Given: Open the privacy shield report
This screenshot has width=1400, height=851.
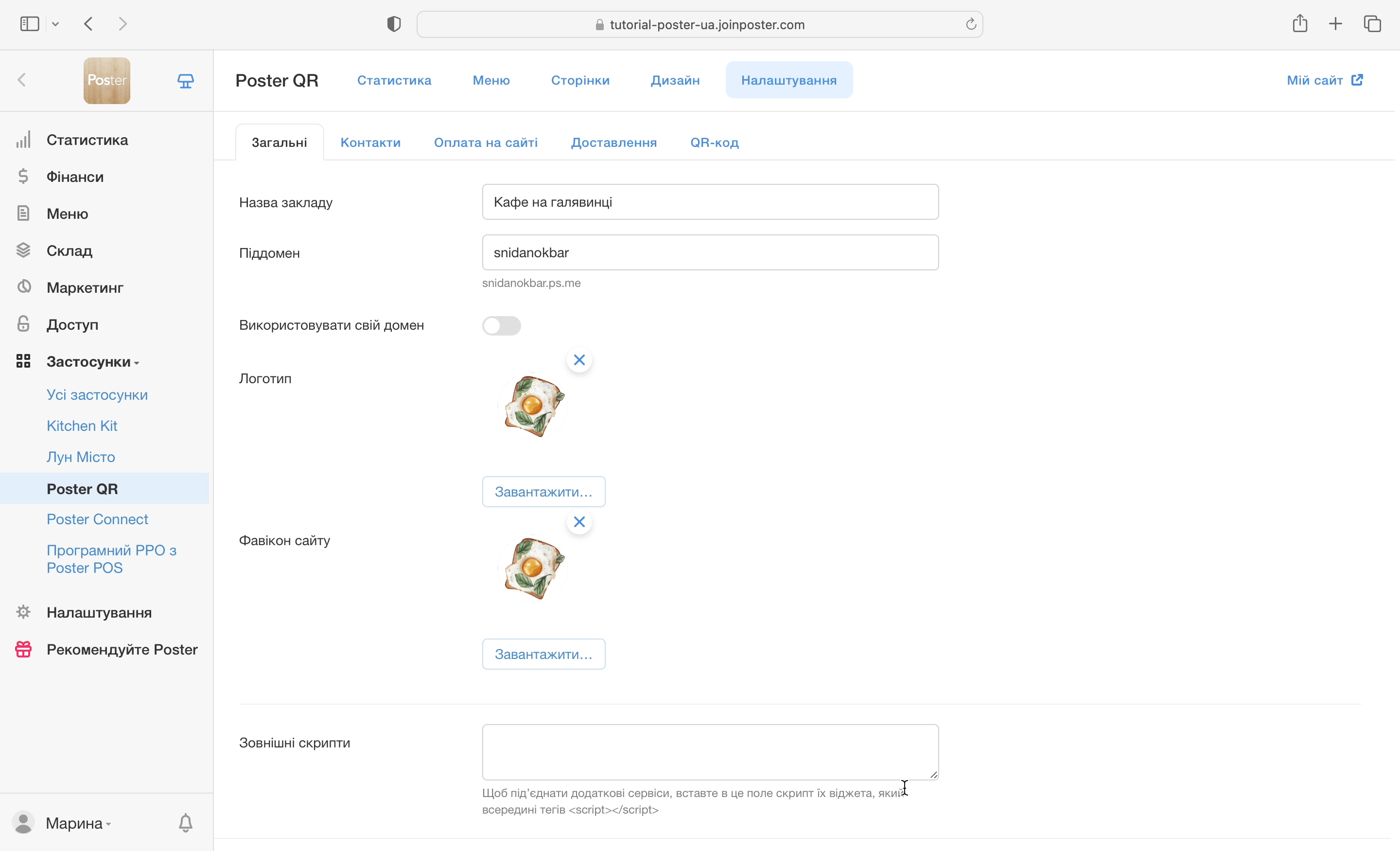Looking at the screenshot, I should (394, 24).
